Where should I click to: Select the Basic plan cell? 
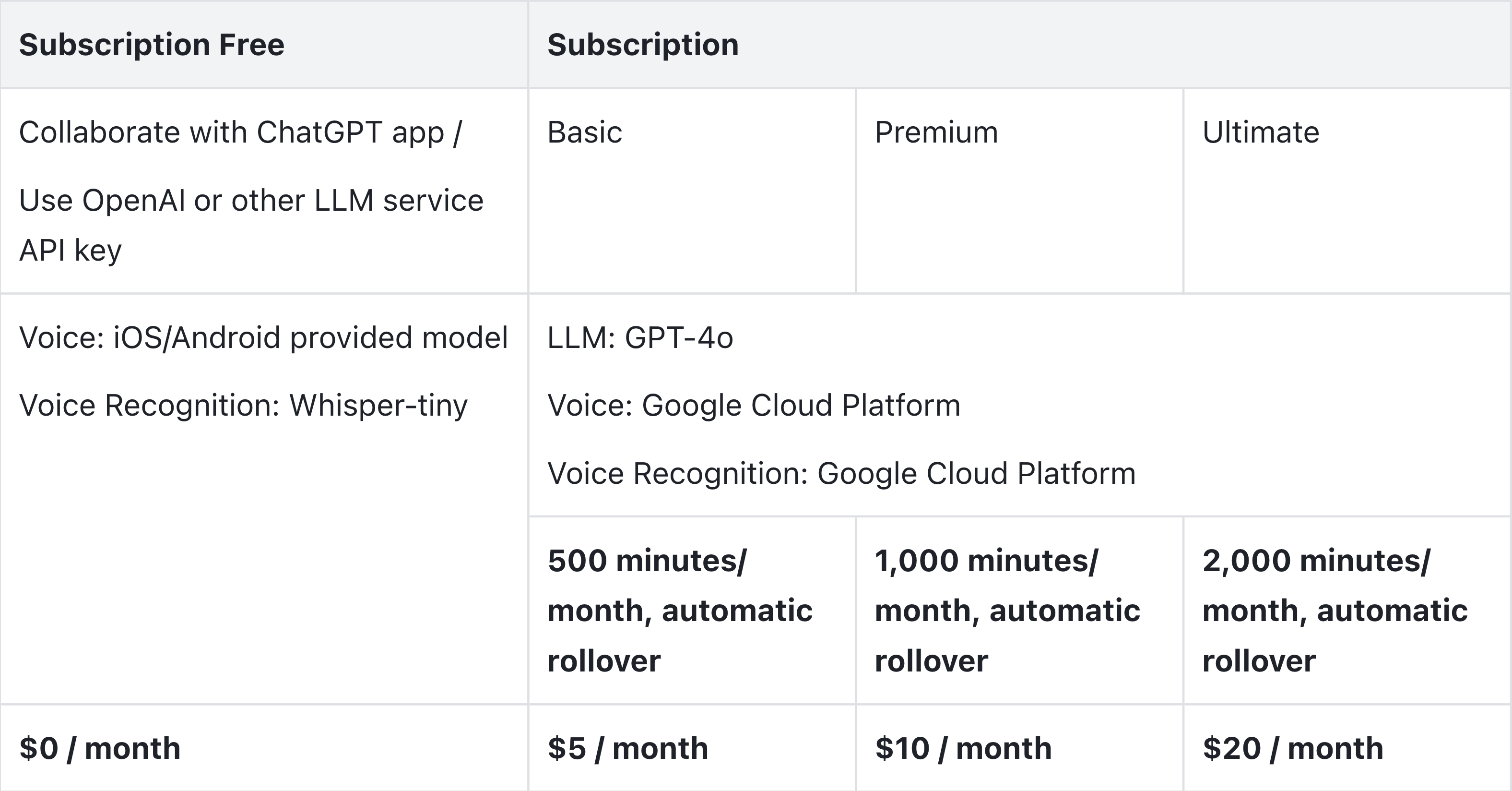(692, 191)
